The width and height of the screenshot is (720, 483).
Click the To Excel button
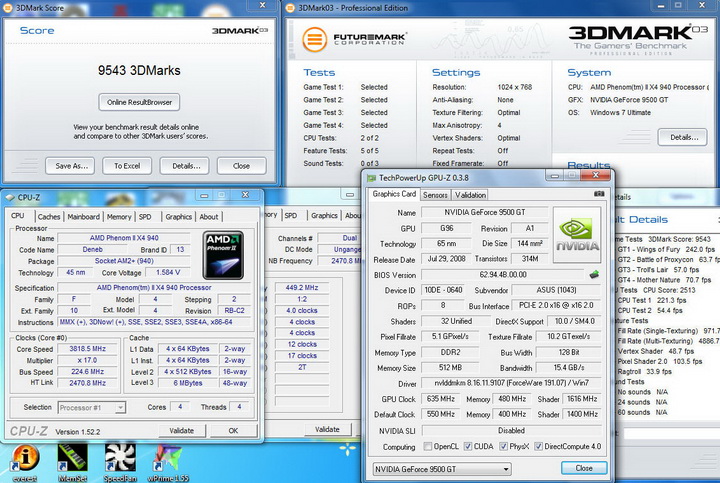(x=127, y=166)
